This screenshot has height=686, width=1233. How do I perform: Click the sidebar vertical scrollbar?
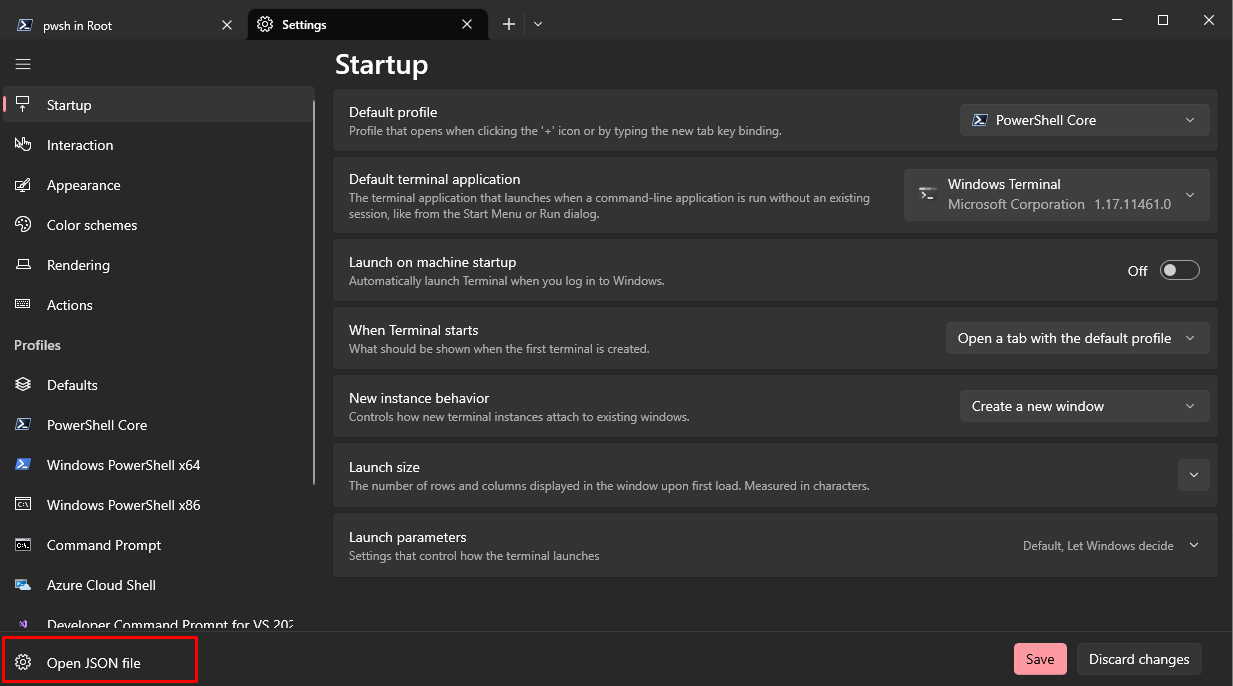tap(314, 290)
